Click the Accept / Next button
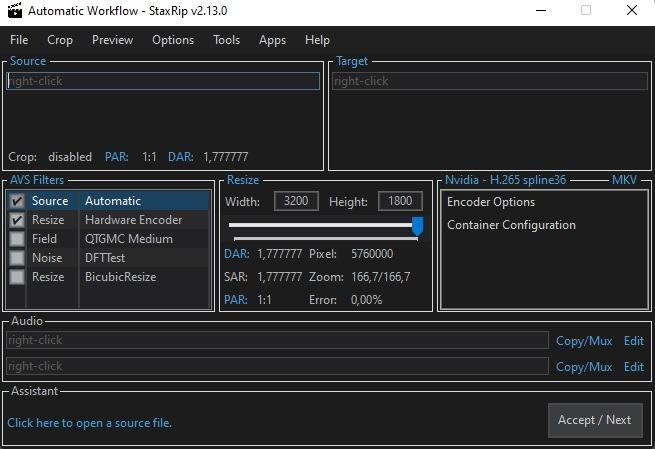The image size is (655, 449). point(595,420)
